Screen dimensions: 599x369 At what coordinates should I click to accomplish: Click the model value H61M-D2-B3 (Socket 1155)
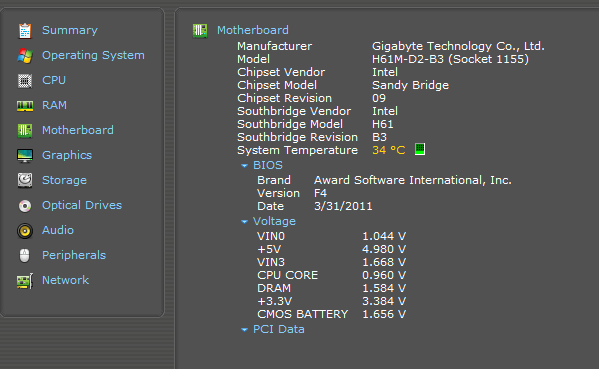point(450,59)
